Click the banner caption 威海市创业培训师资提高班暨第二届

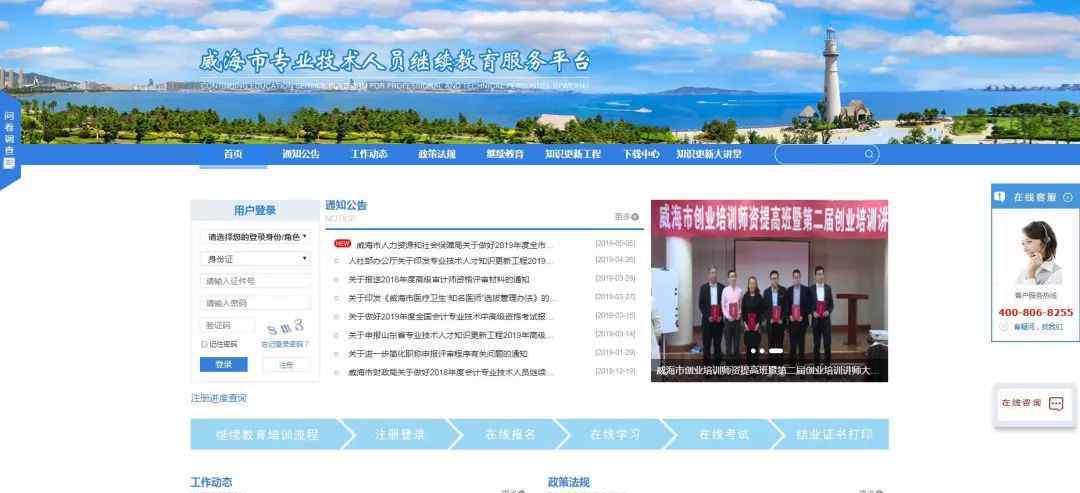768,370
